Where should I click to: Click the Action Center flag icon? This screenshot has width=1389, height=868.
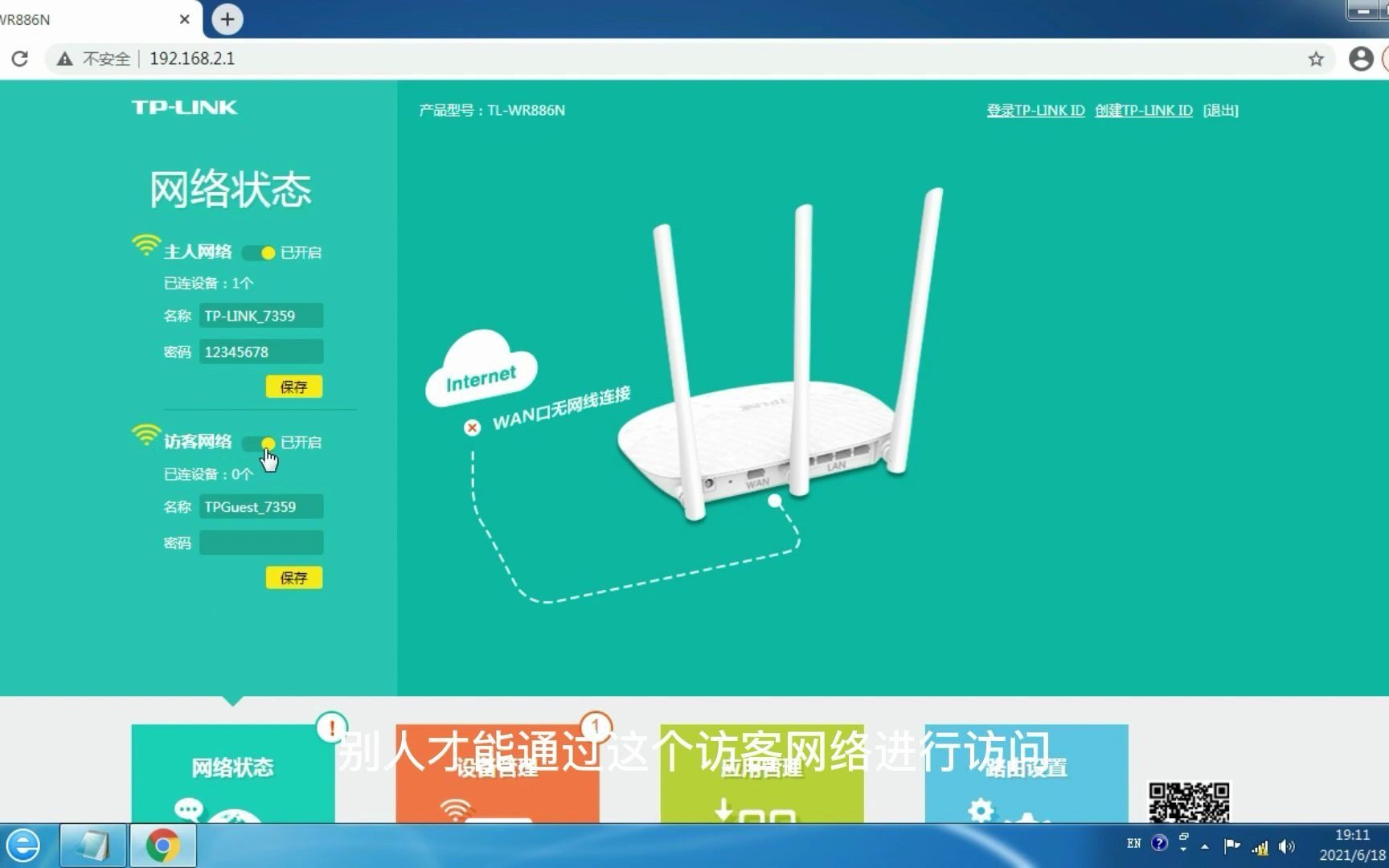pyautogui.click(x=1231, y=845)
